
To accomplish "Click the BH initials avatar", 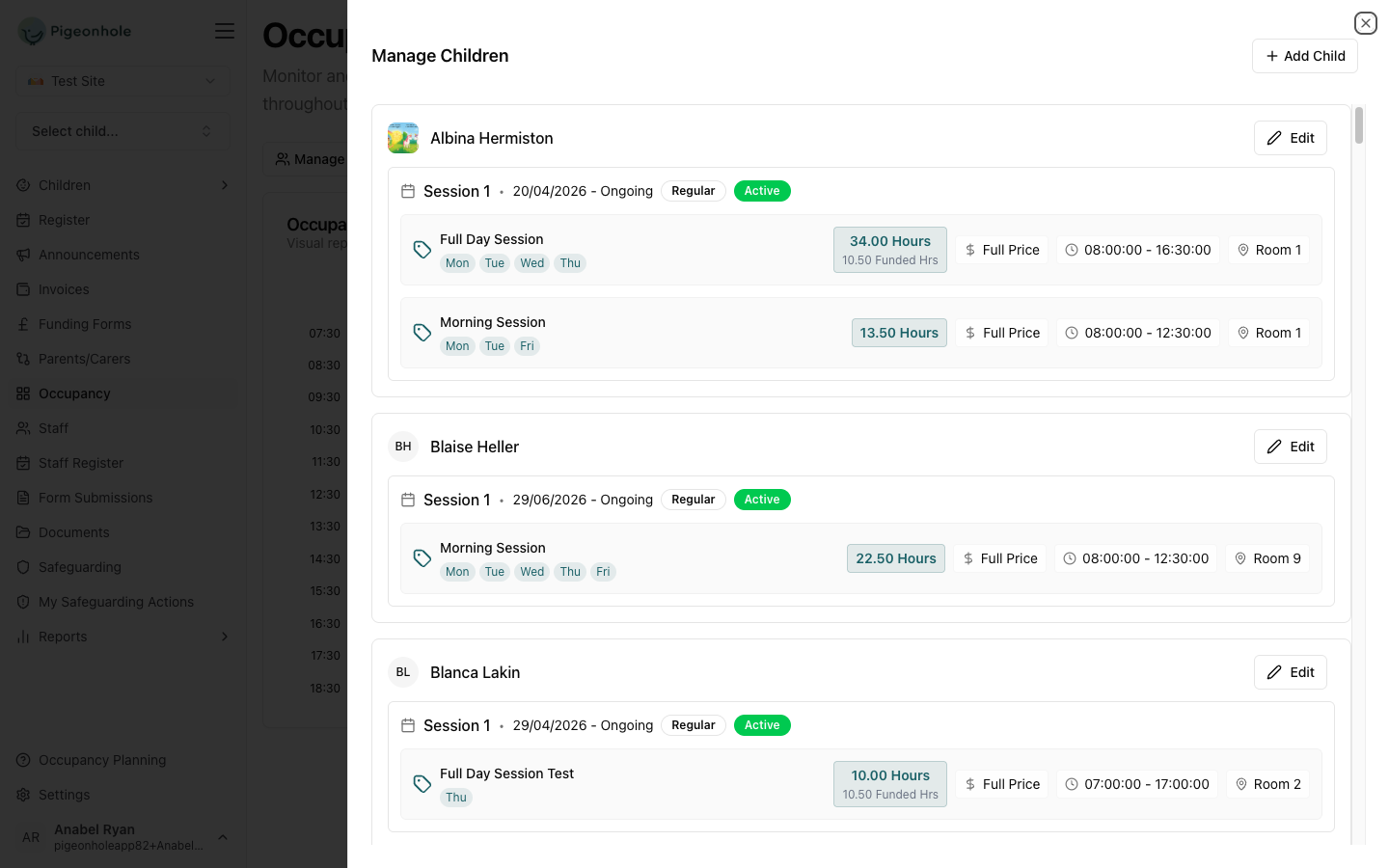I will tap(403, 447).
